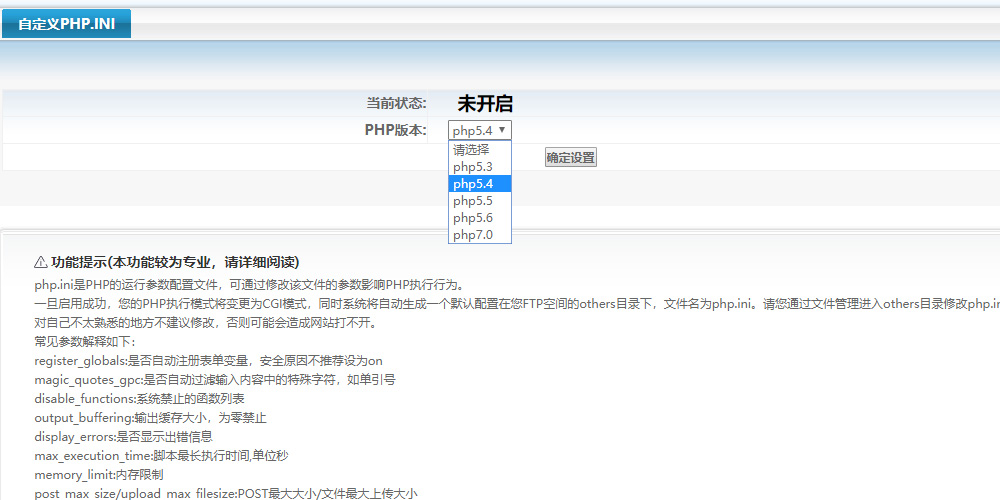Image resolution: width=1000 pixels, height=500 pixels.
Task: Expand the PHP版本 dropdown box
Action: (480, 130)
